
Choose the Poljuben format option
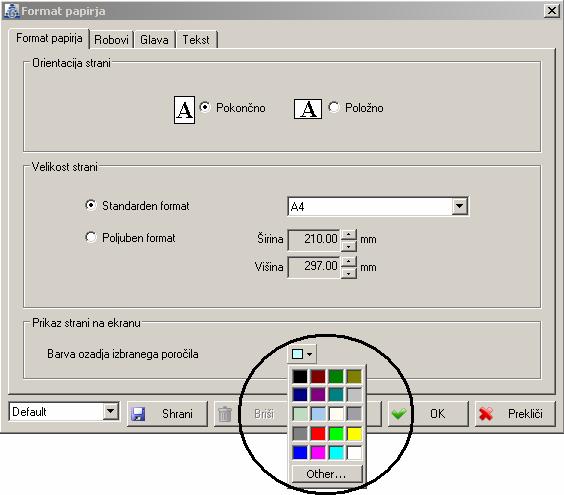coord(91,237)
